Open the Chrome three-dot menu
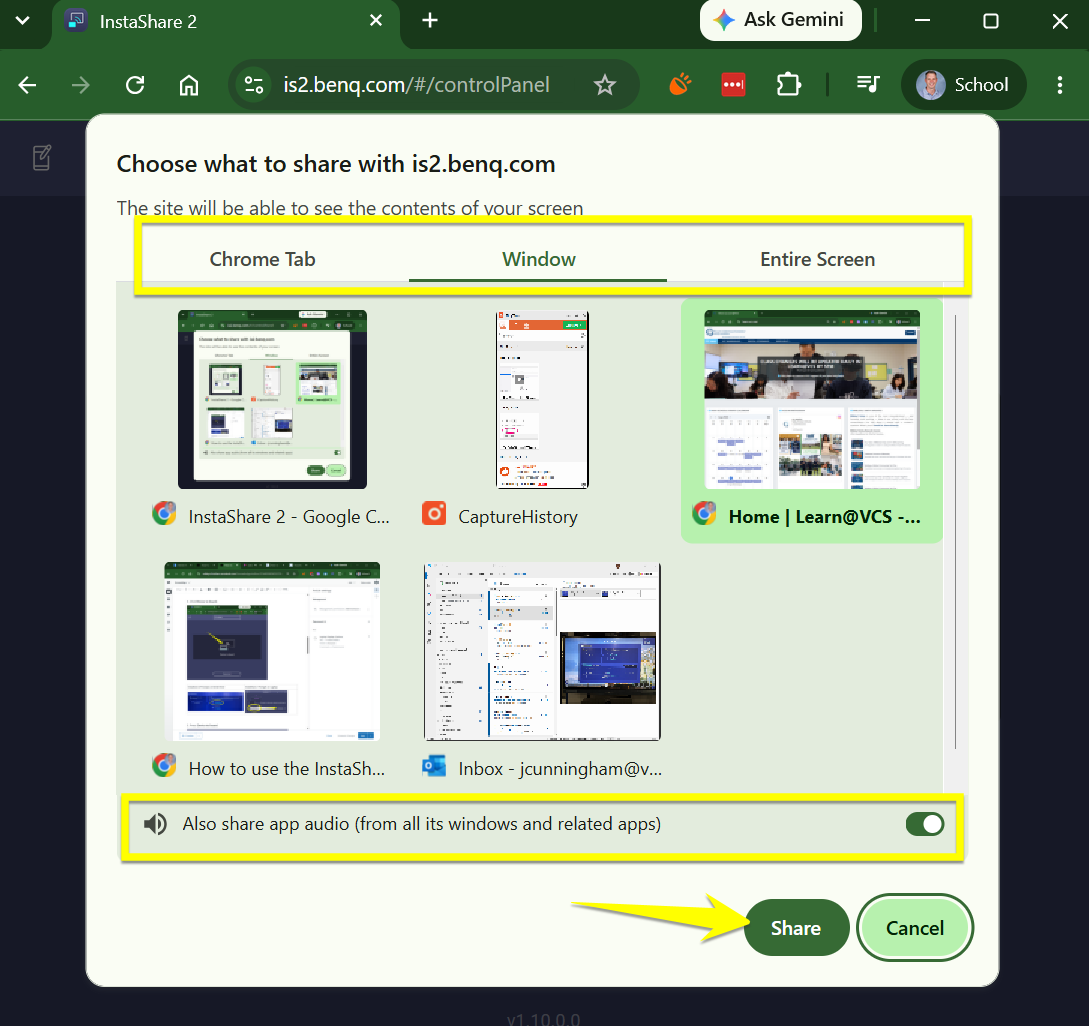 coord(1059,85)
